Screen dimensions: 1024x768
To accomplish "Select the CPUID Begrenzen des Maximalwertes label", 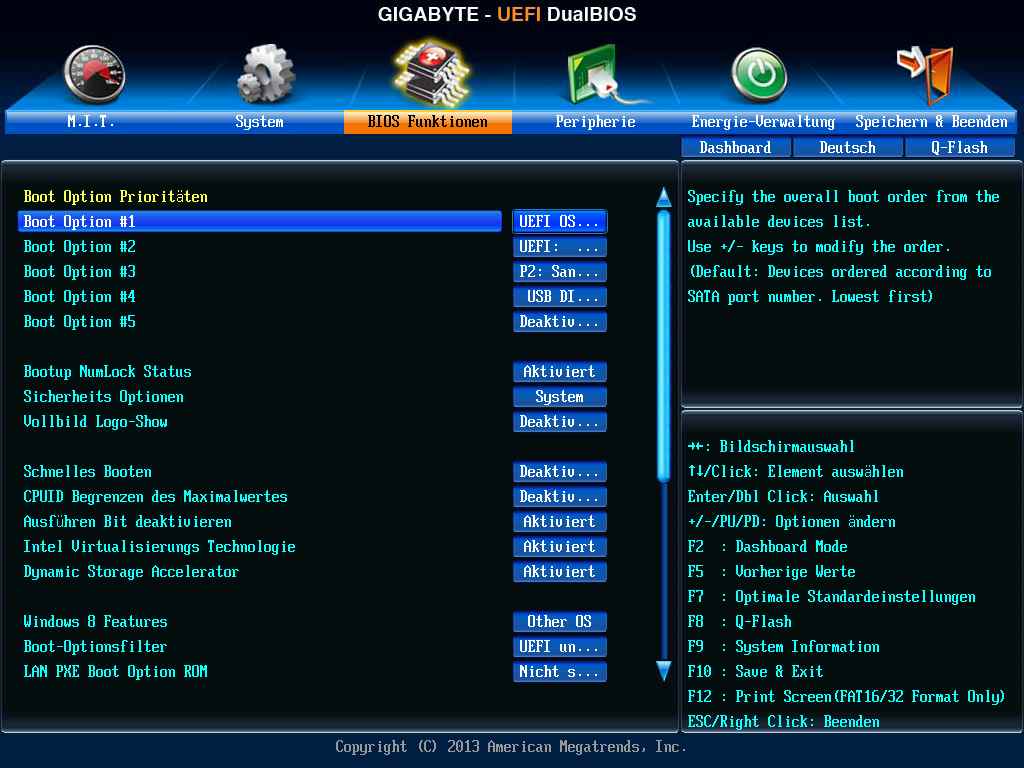I will (x=155, y=496).
